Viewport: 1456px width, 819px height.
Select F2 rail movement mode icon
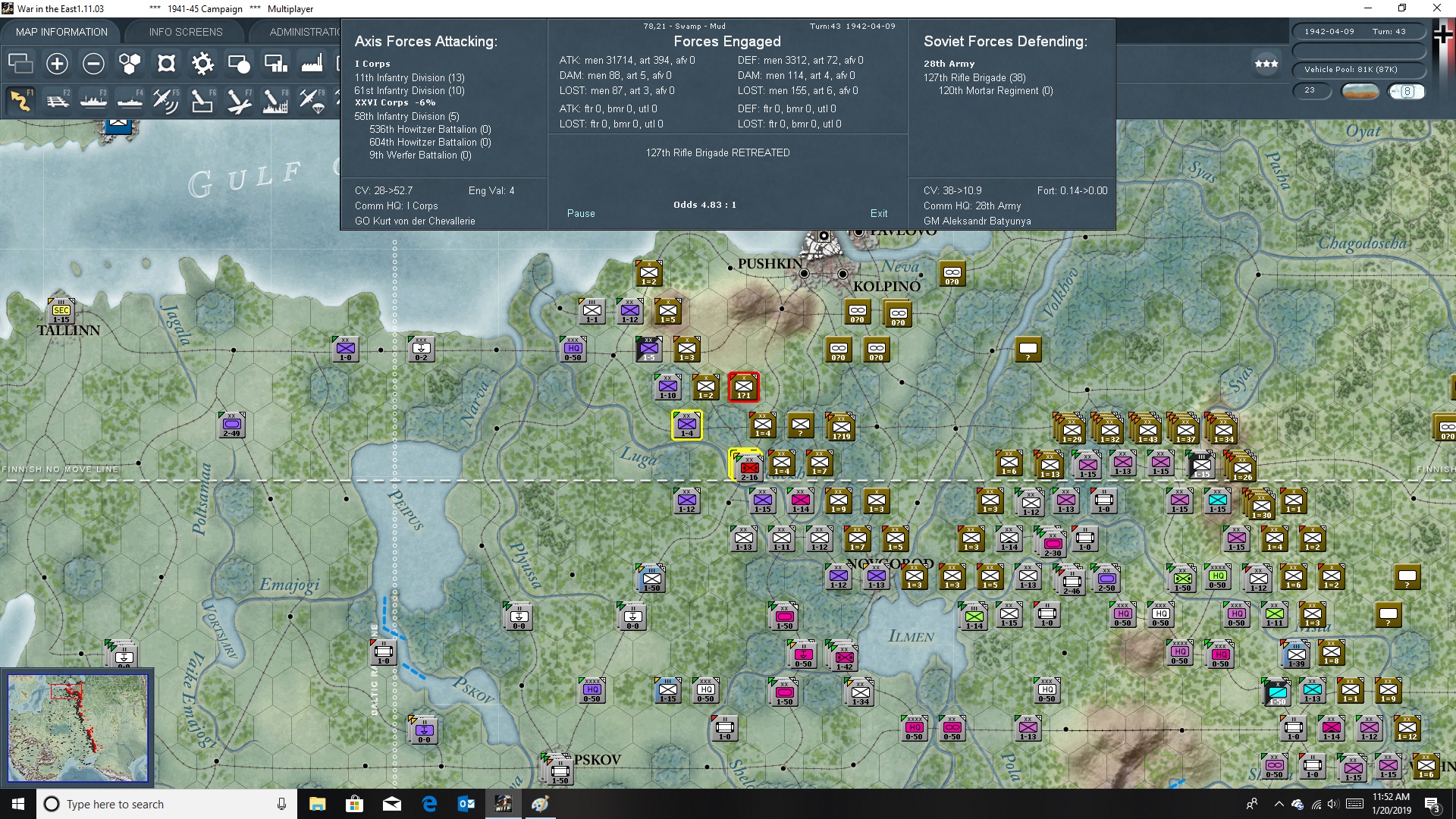click(x=58, y=100)
